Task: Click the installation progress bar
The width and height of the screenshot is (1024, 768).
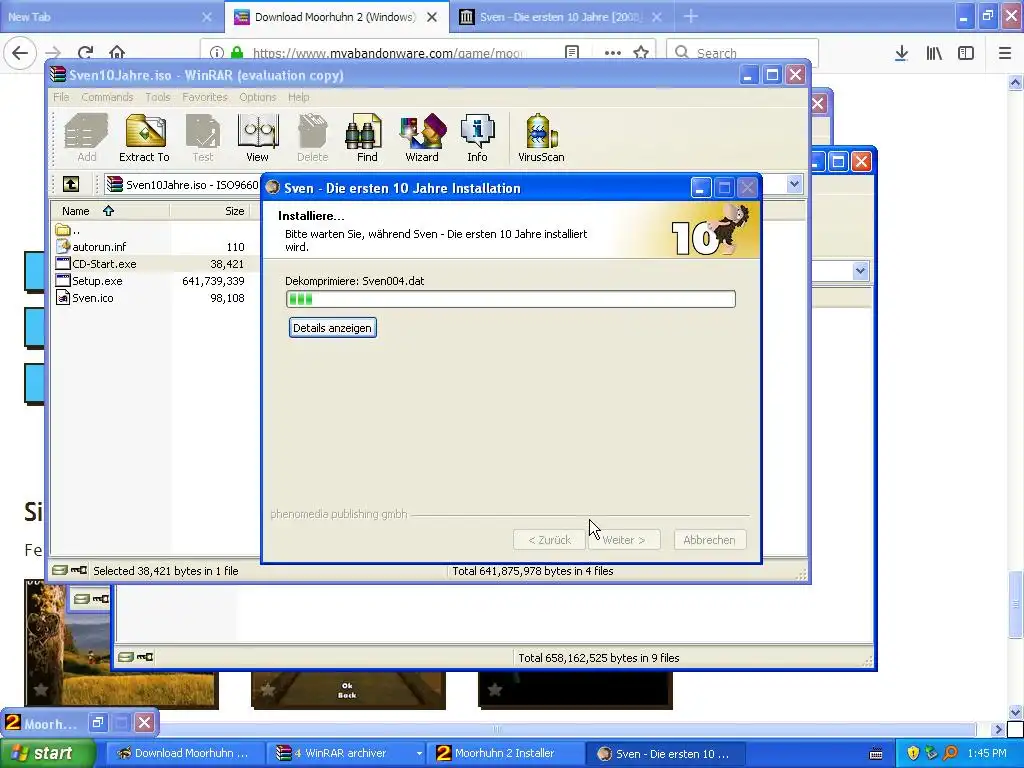Action: [511, 299]
